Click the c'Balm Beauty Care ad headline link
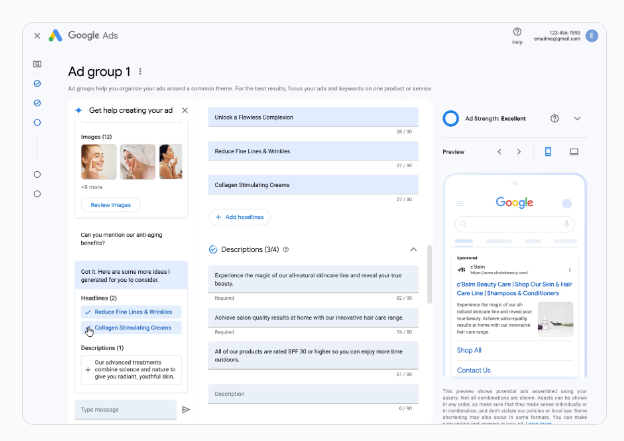The image size is (624, 441). 514,289
